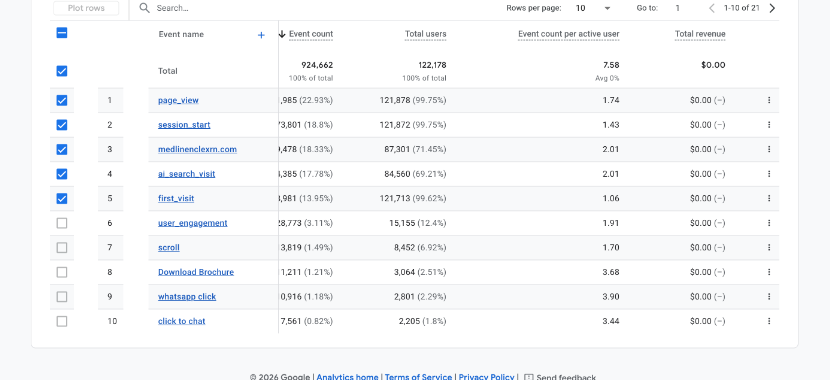Uncheck the ai_search_visit row checkbox
Screen dimensions: 830x380
[x=62, y=174]
